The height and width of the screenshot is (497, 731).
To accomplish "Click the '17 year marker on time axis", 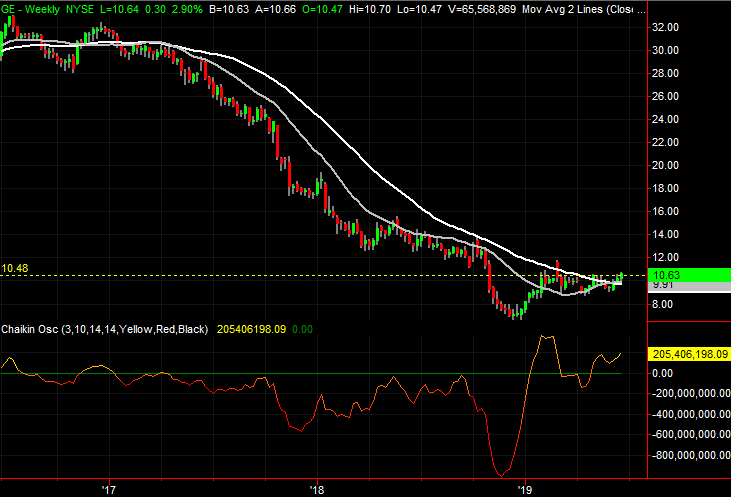I will click(109, 490).
